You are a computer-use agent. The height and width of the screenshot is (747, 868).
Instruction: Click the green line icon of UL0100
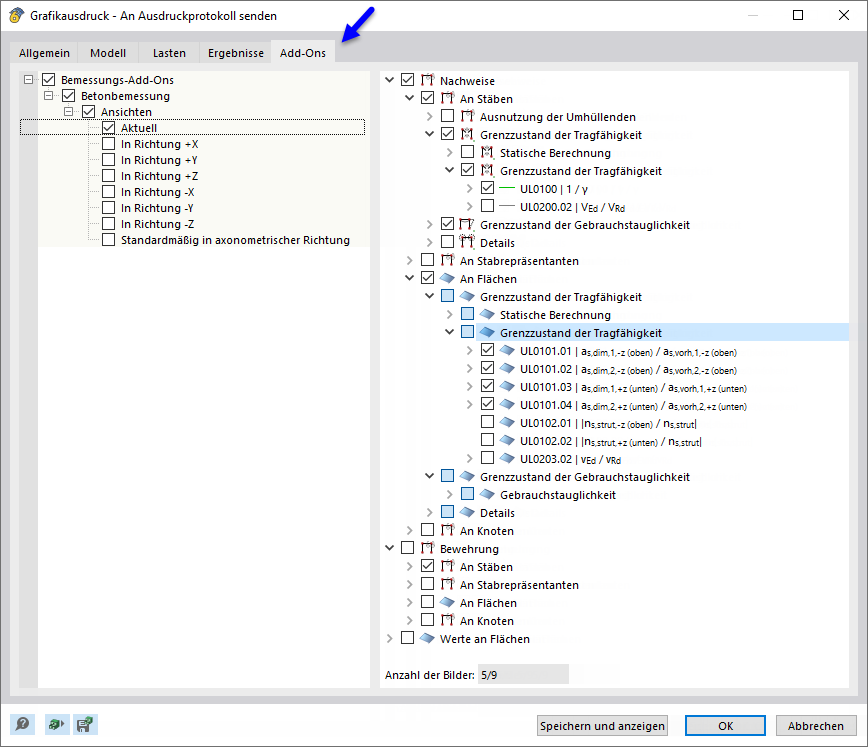507,188
